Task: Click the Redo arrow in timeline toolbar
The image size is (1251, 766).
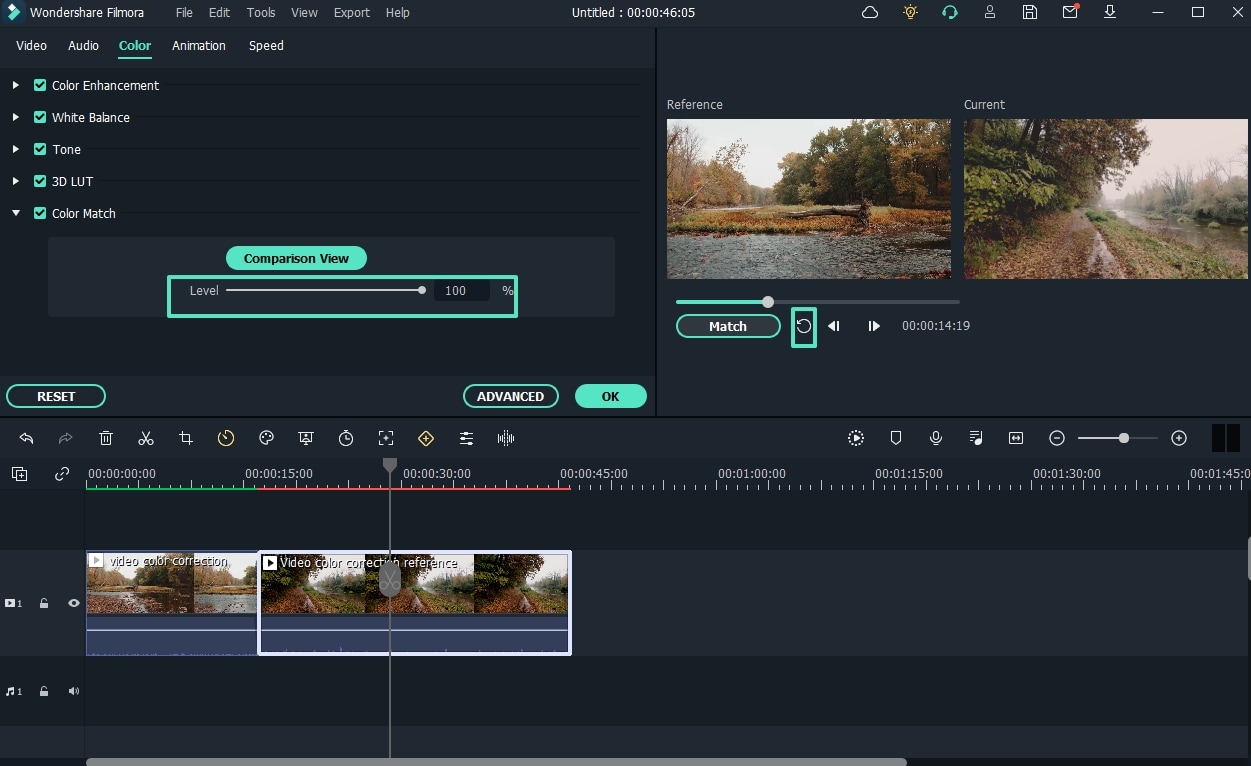Action: pos(66,438)
